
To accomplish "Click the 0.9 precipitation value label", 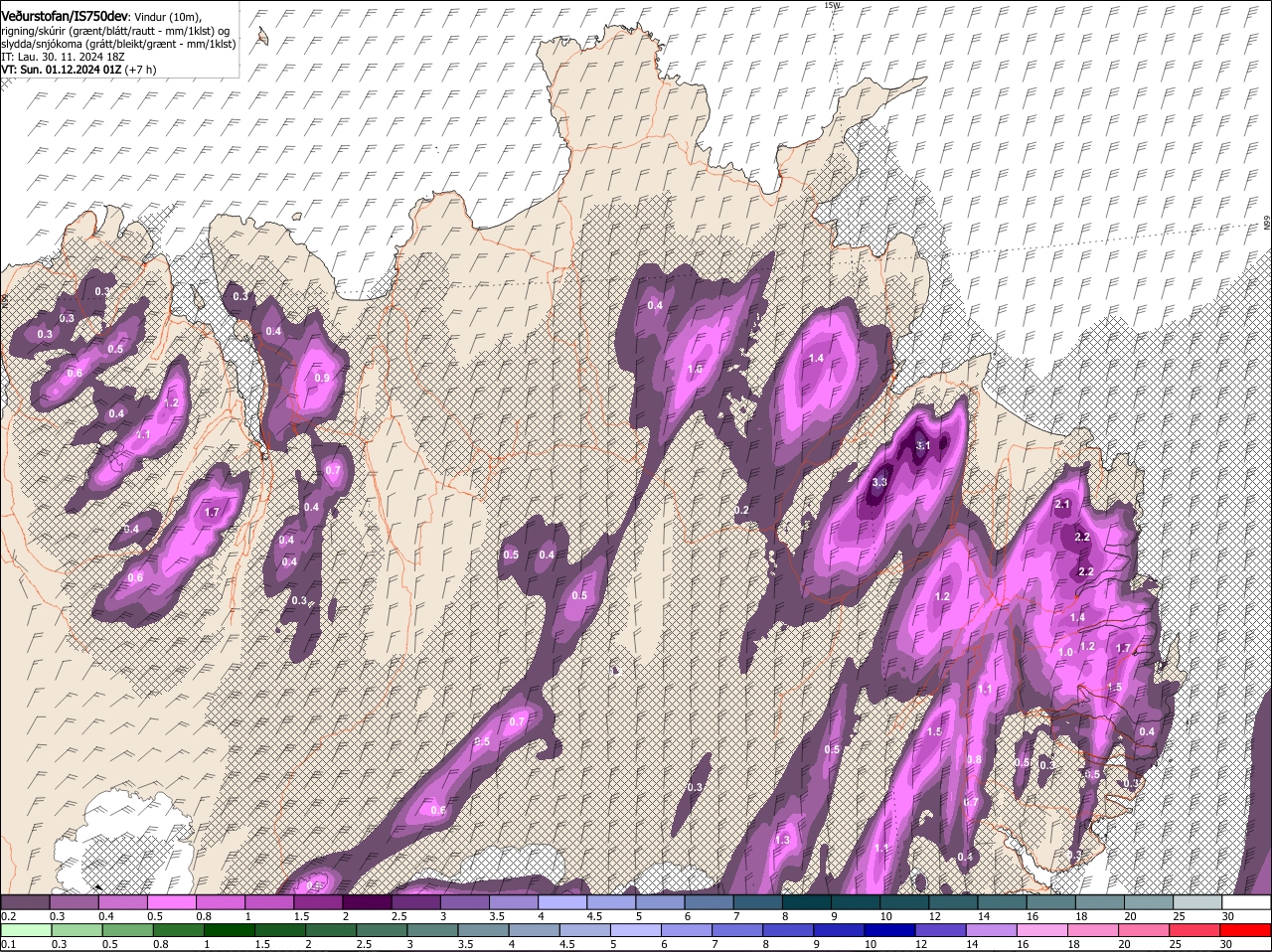I will point(321,378).
